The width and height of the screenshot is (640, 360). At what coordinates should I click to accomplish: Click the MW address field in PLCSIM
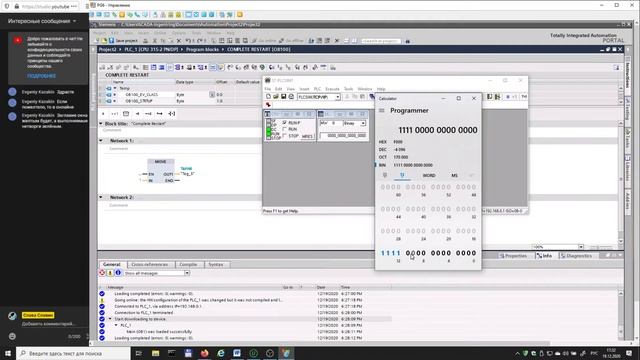click(x=330, y=123)
